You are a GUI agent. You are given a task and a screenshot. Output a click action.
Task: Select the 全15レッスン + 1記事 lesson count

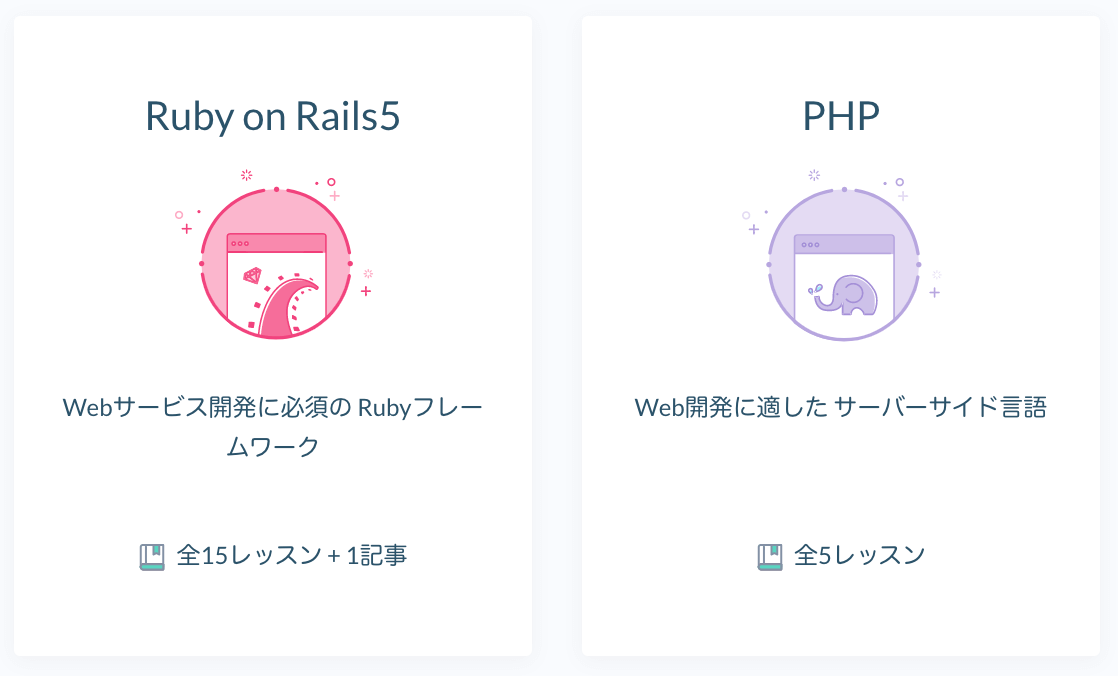[x=292, y=555]
